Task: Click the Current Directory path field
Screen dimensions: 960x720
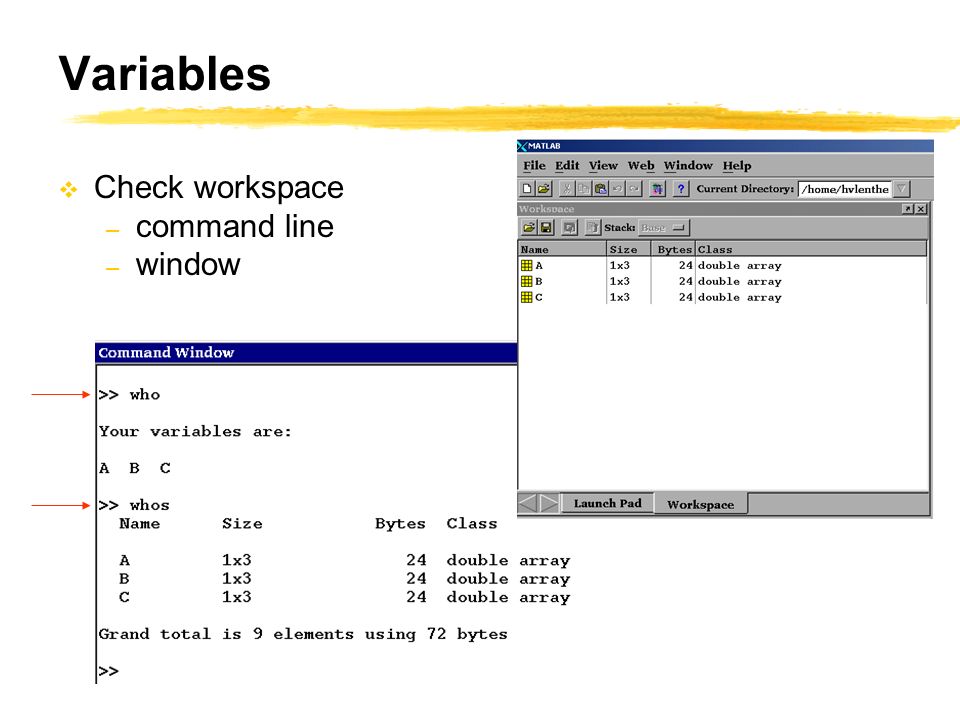Action: [x=845, y=189]
